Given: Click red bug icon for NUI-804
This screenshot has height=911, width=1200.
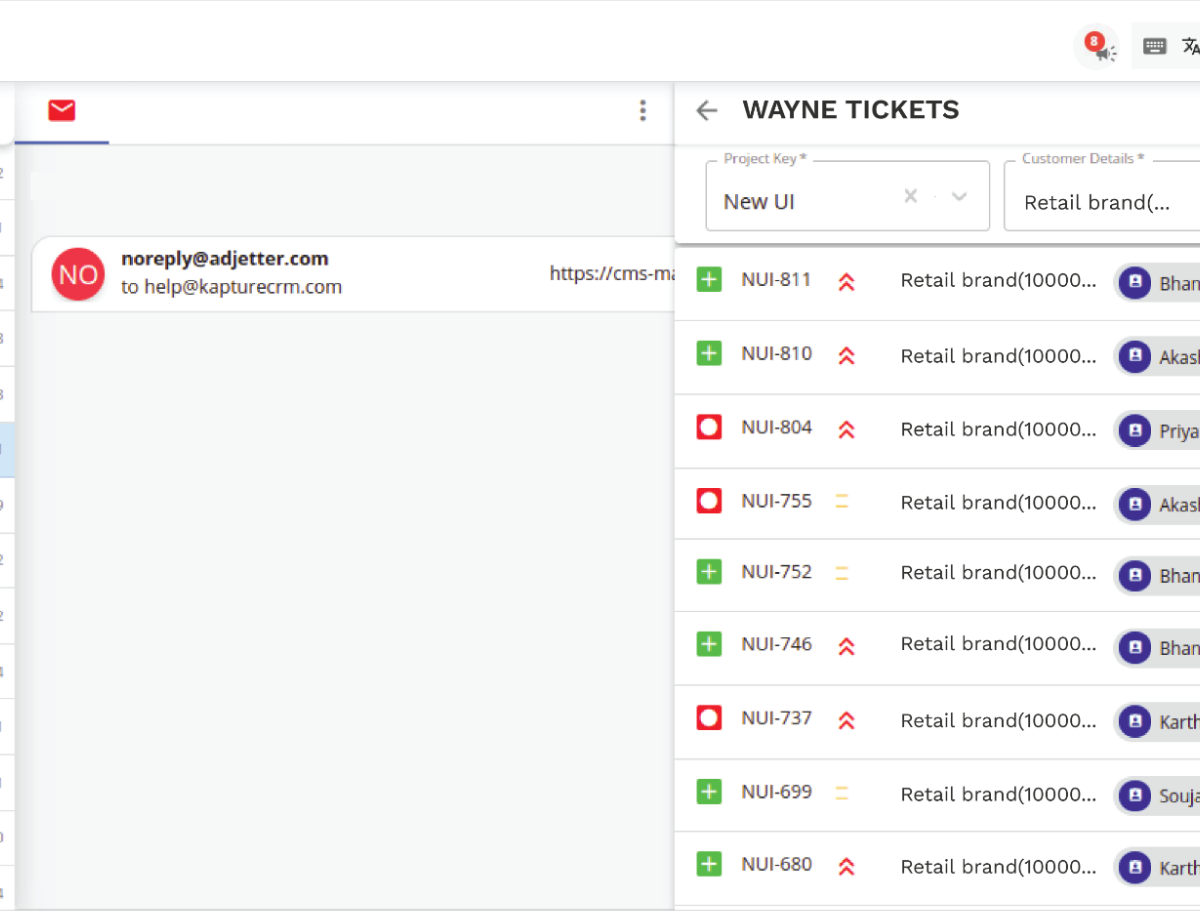Looking at the screenshot, I should tap(709, 427).
